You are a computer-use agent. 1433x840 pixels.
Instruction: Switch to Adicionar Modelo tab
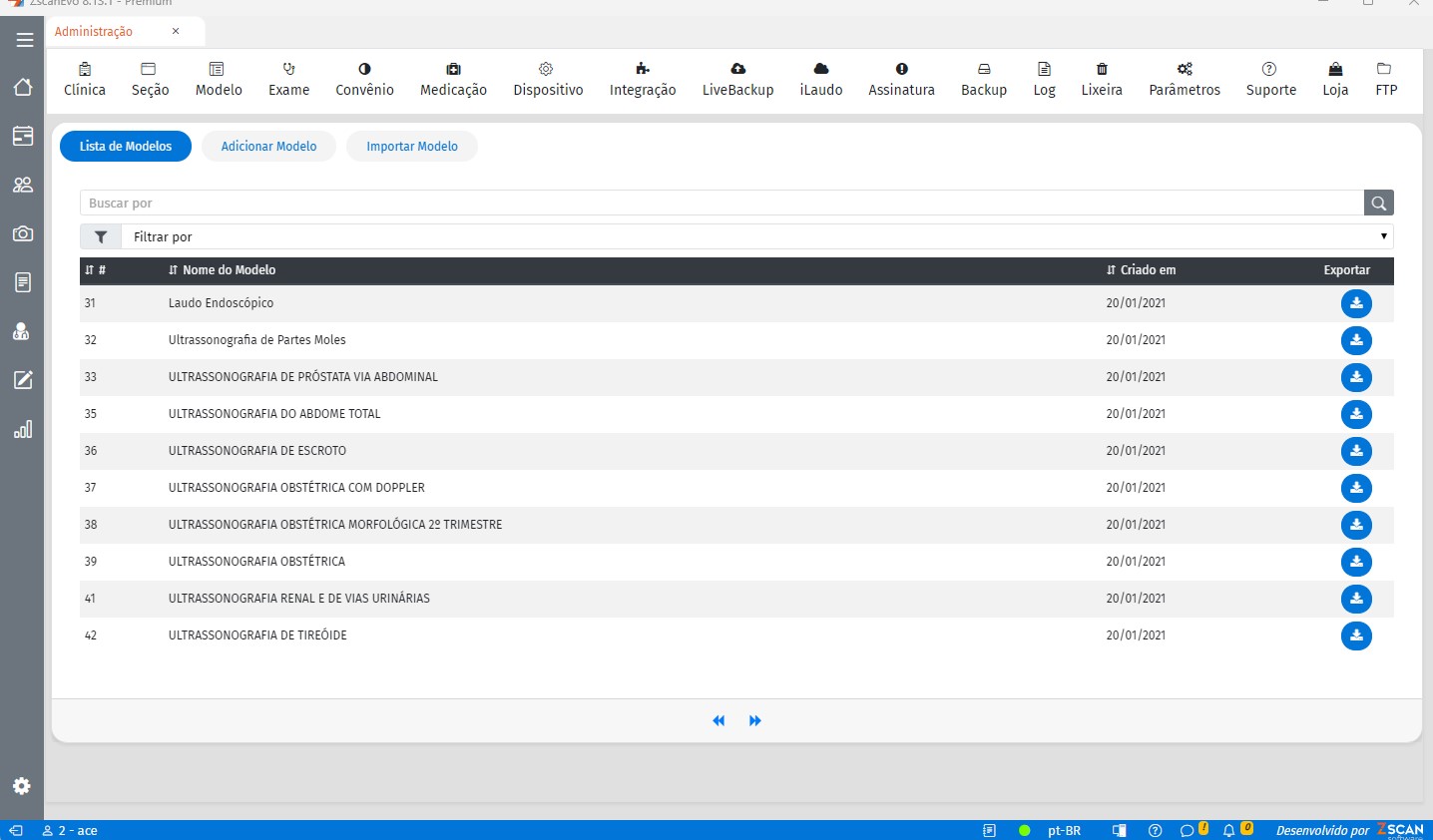pos(268,146)
